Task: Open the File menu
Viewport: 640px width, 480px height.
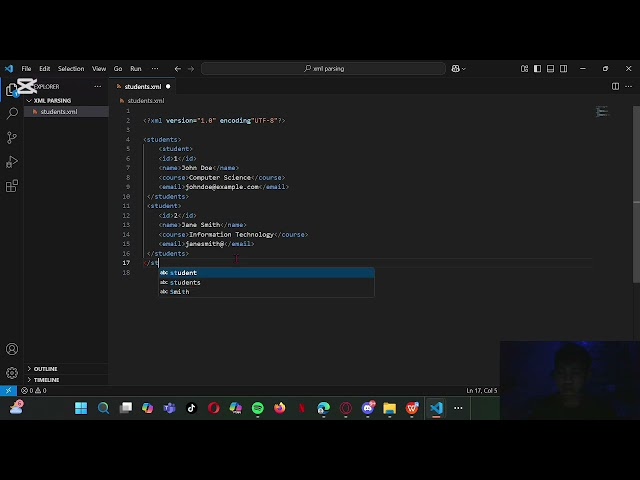Action: [26, 69]
